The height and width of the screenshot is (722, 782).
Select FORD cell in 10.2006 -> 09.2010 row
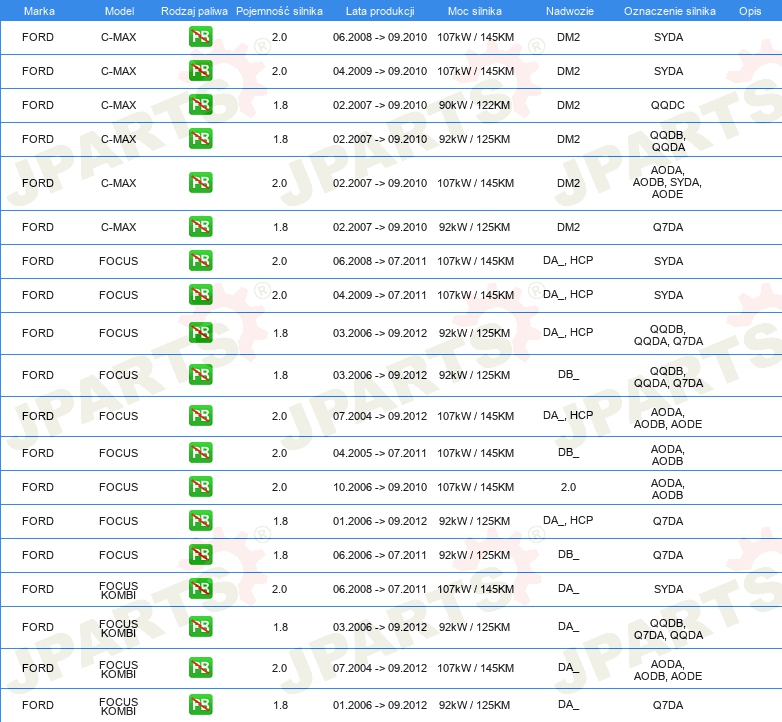38,487
